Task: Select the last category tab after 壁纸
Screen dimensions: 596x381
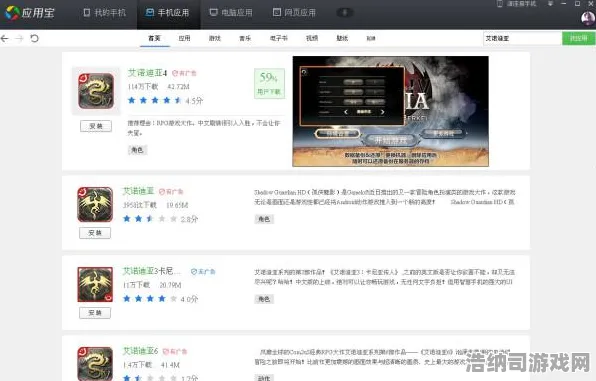Action: pyautogui.click(x=371, y=38)
